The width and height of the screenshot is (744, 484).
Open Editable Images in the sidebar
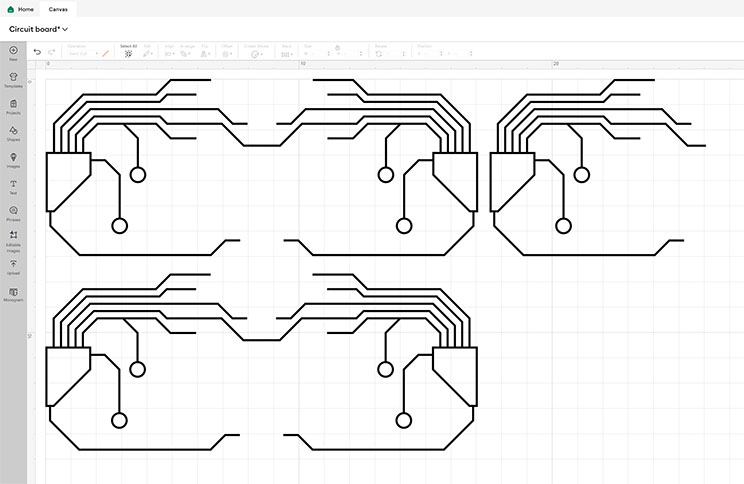point(13,239)
